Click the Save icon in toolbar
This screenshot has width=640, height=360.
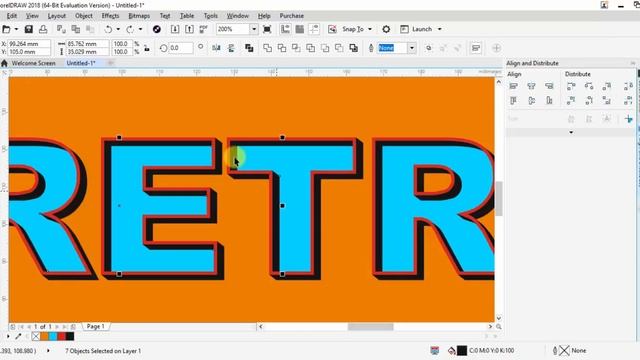[28, 29]
